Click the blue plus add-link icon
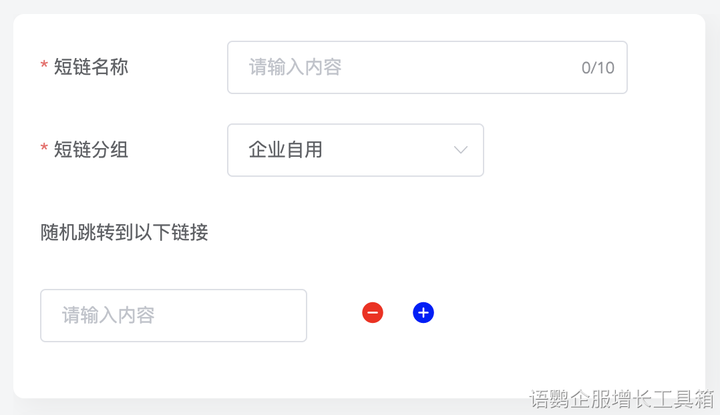The width and height of the screenshot is (720, 415). point(423,313)
